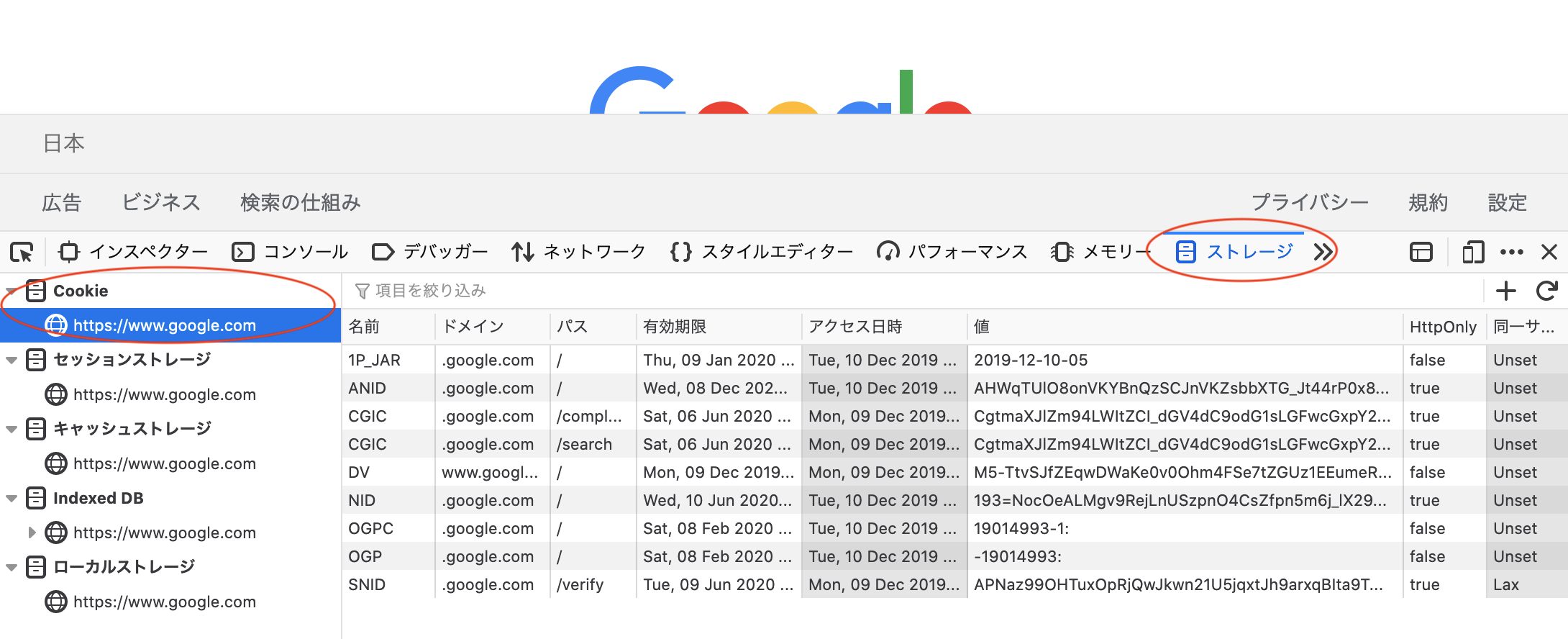Screen dimensions: 1568x639
Task: Switch to the ネットワーク tab
Action: [x=578, y=252]
